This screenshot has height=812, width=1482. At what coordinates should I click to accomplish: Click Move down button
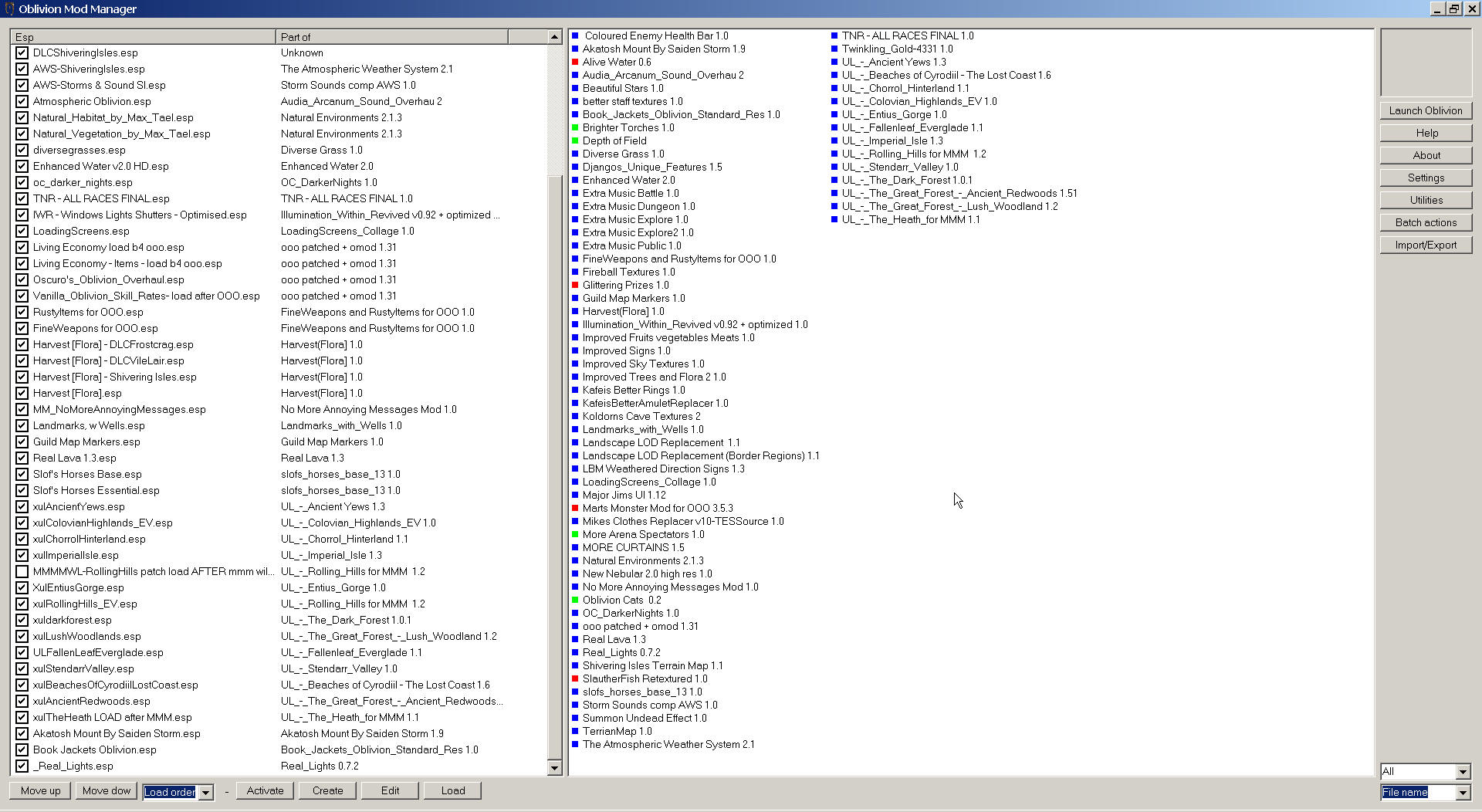point(107,790)
